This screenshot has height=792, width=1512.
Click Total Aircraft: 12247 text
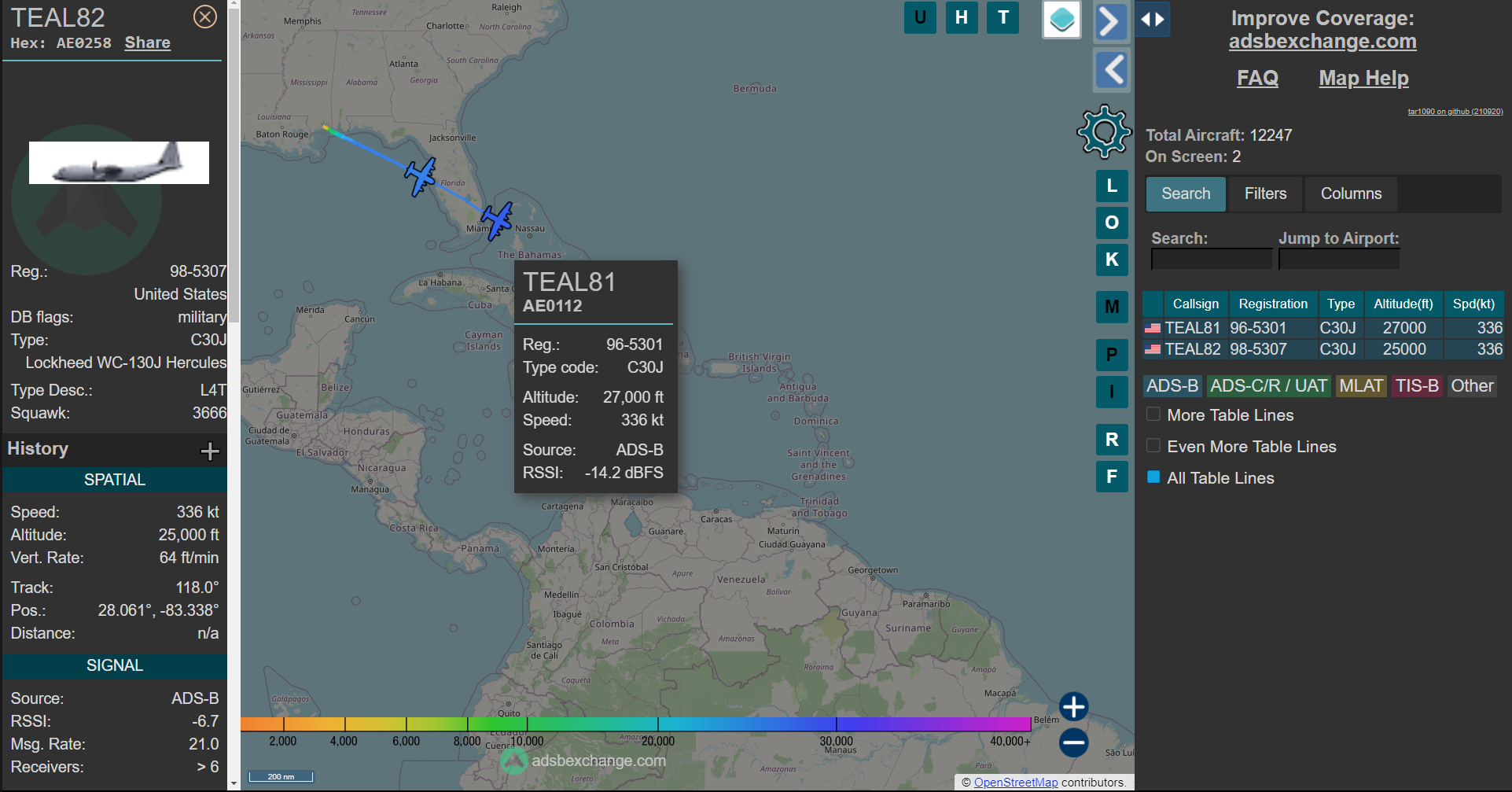pos(1219,135)
